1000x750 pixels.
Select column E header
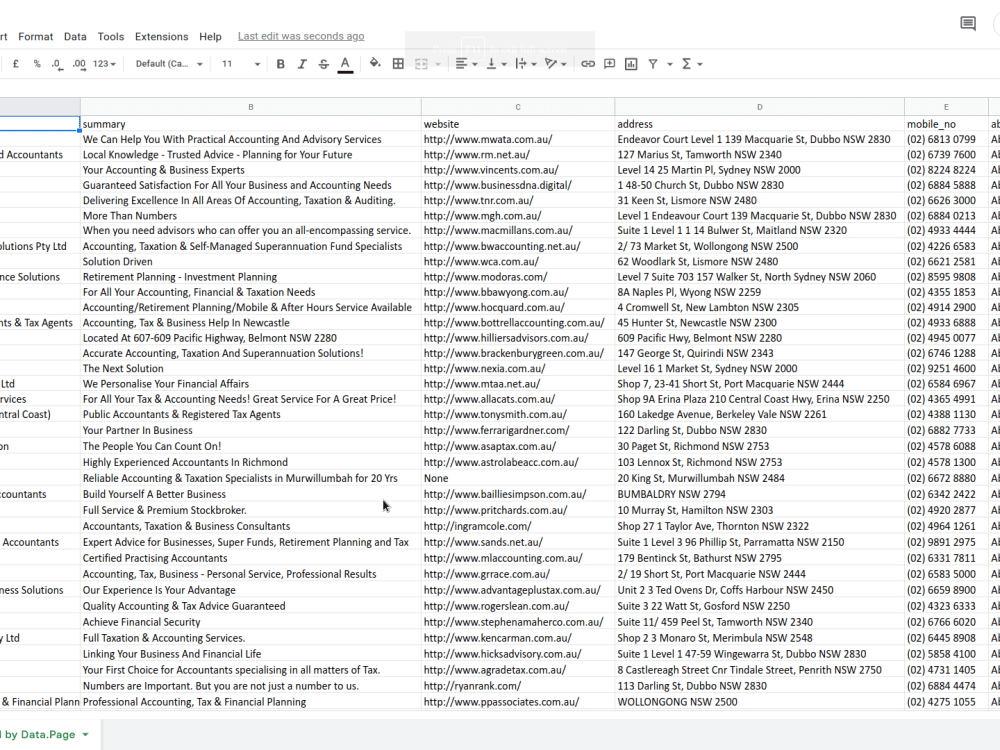point(946,107)
